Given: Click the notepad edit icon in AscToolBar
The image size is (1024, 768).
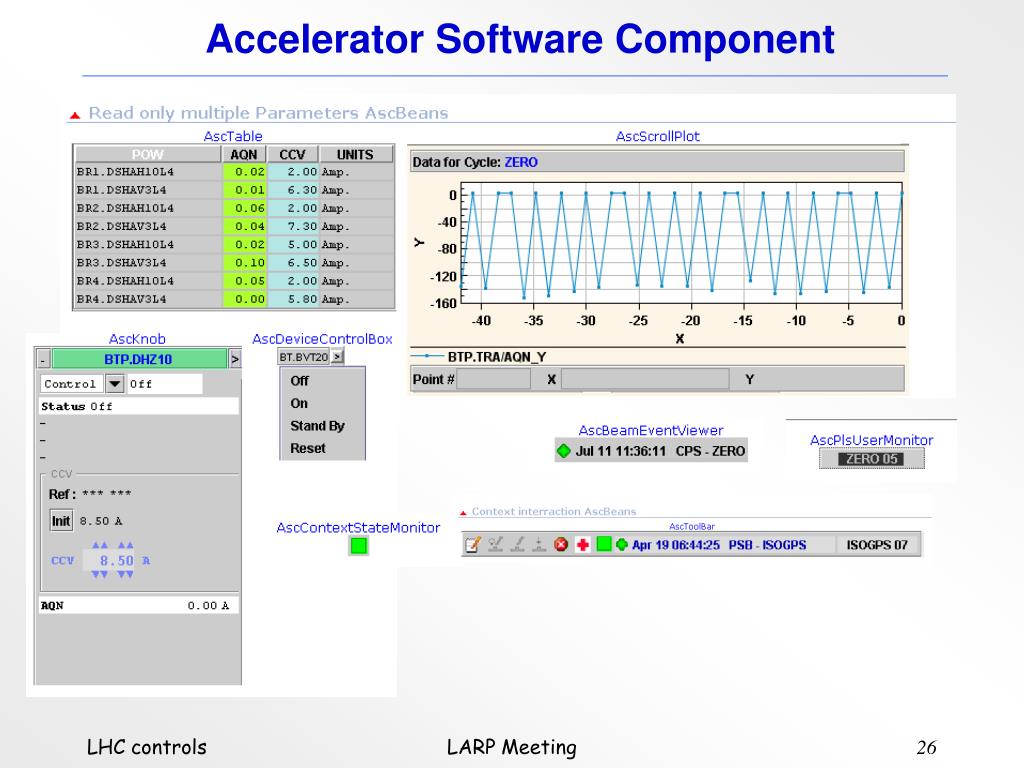Looking at the screenshot, I should pos(473,545).
